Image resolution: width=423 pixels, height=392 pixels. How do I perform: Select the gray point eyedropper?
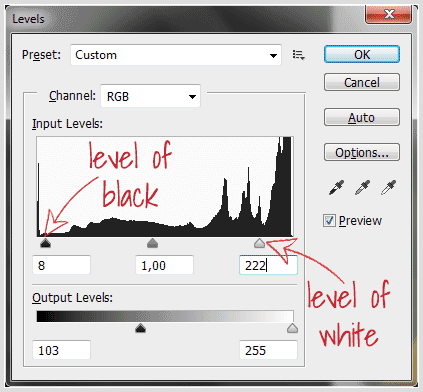(362, 187)
